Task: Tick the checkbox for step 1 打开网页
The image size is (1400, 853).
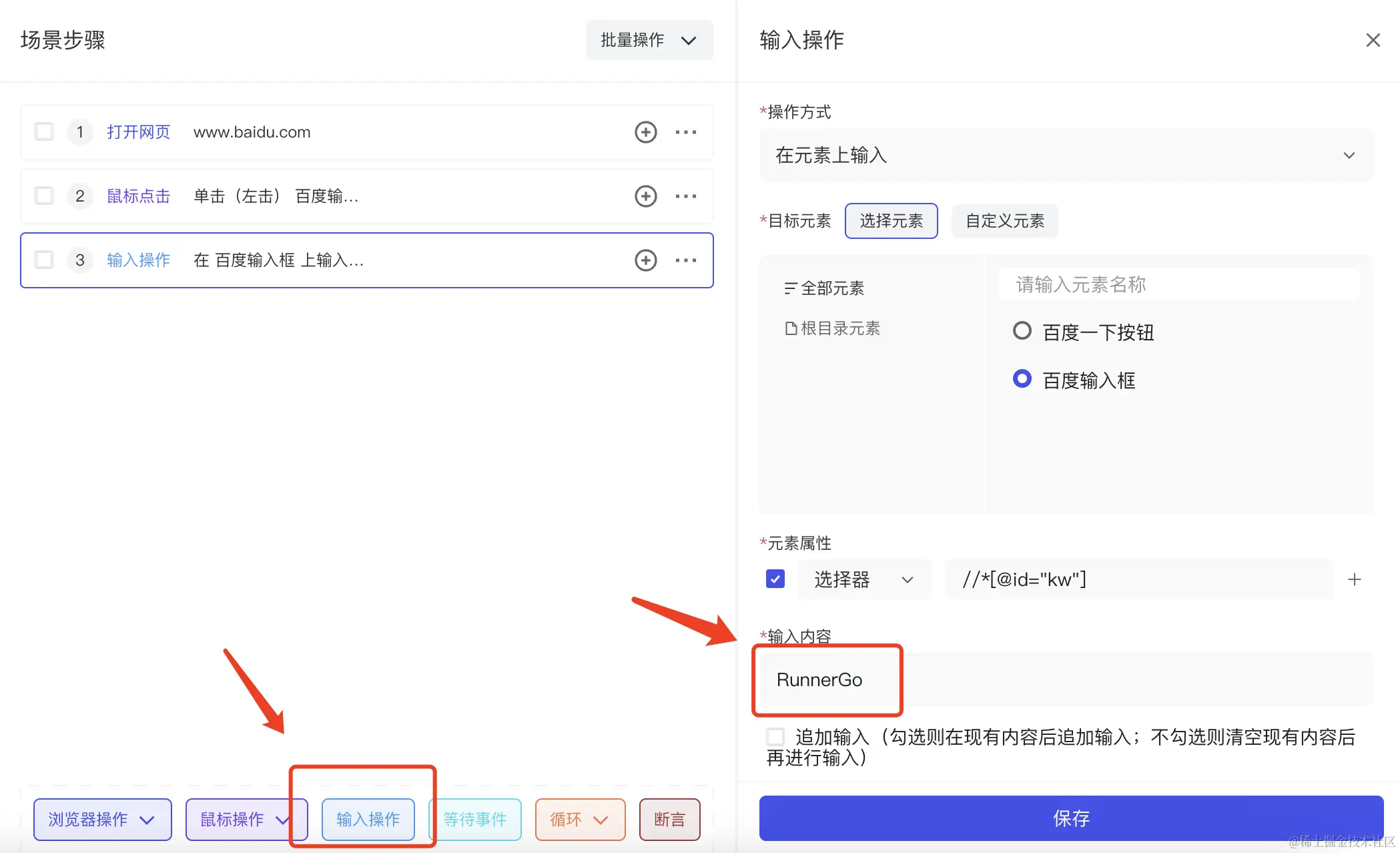Action: point(44,131)
